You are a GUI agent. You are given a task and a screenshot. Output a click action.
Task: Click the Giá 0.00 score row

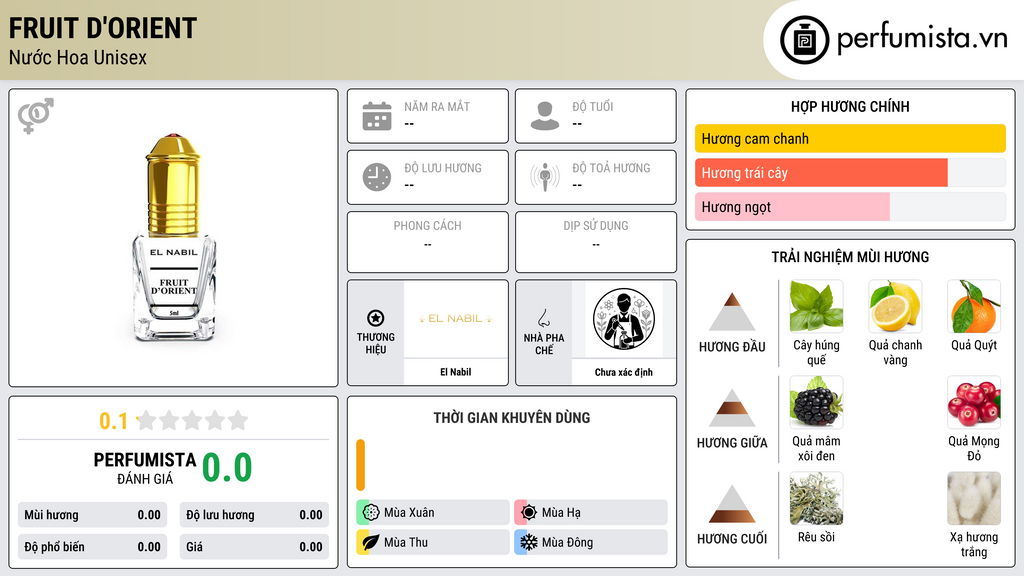tap(254, 547)
